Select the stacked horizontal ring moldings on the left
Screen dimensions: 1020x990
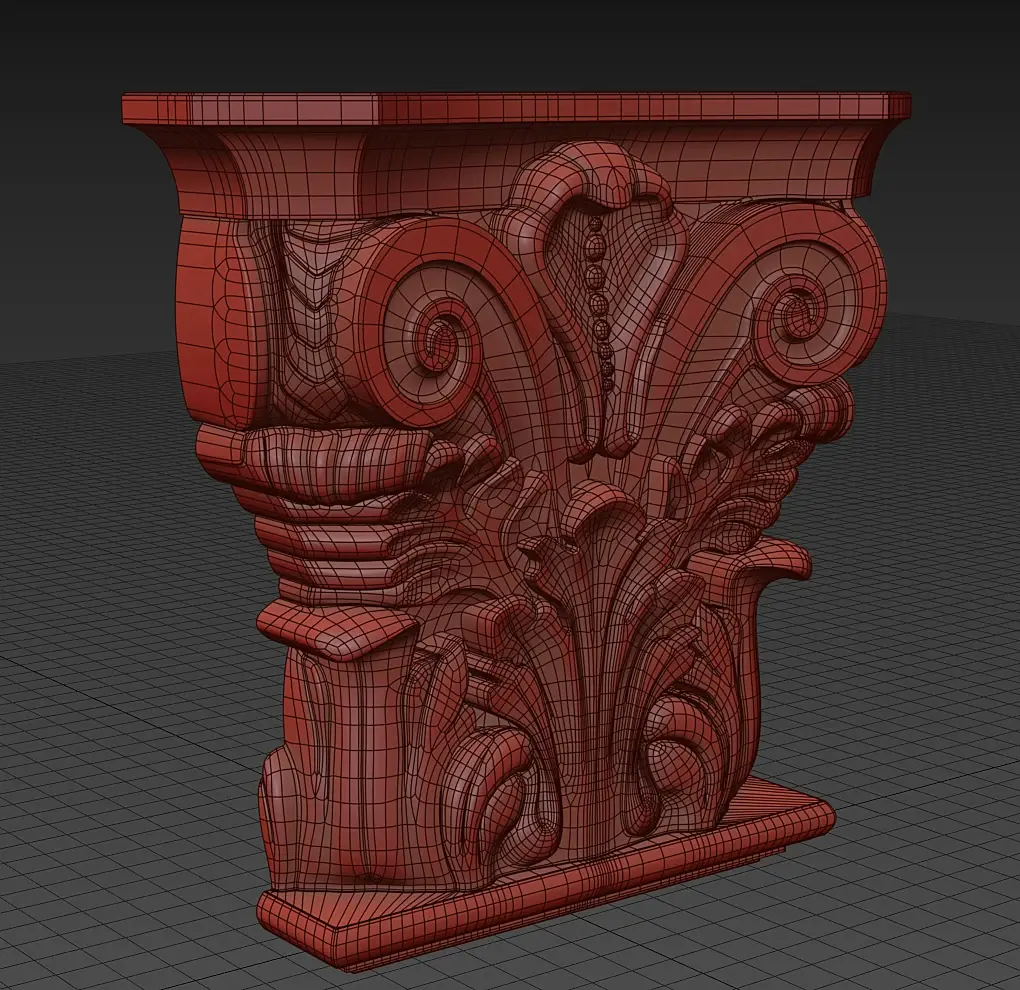tap(332, 552)
